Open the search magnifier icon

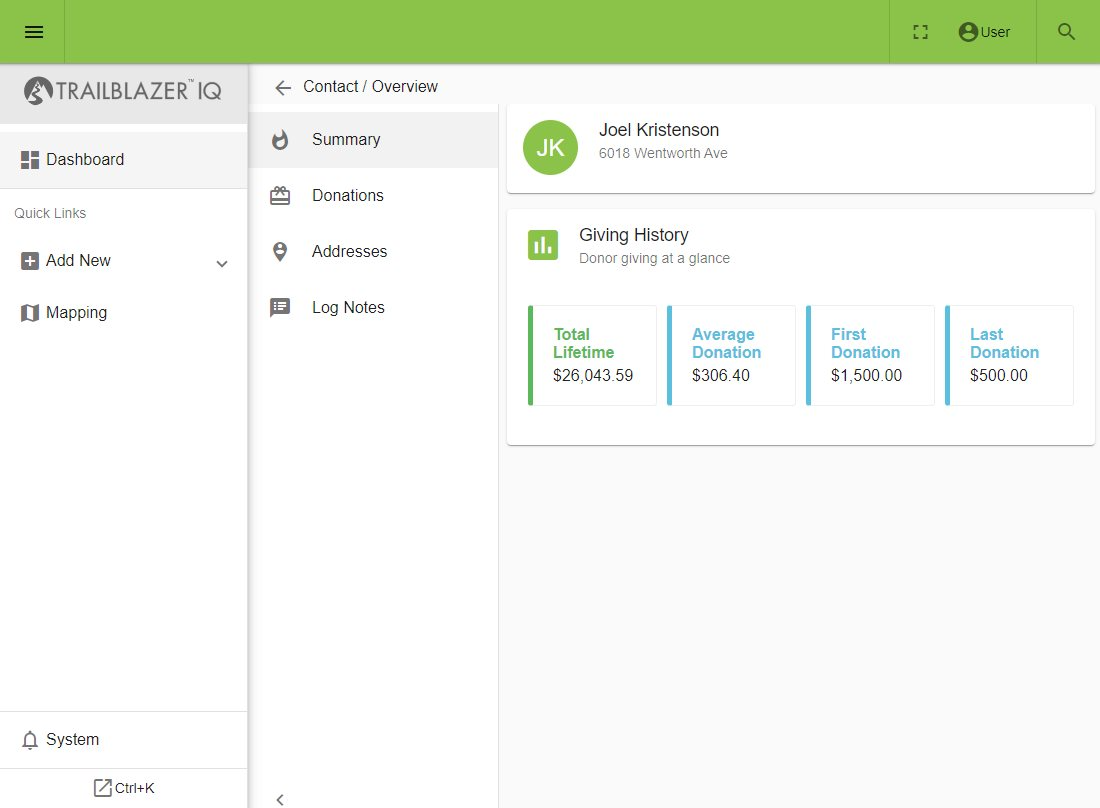click(x=1066, y=32)
